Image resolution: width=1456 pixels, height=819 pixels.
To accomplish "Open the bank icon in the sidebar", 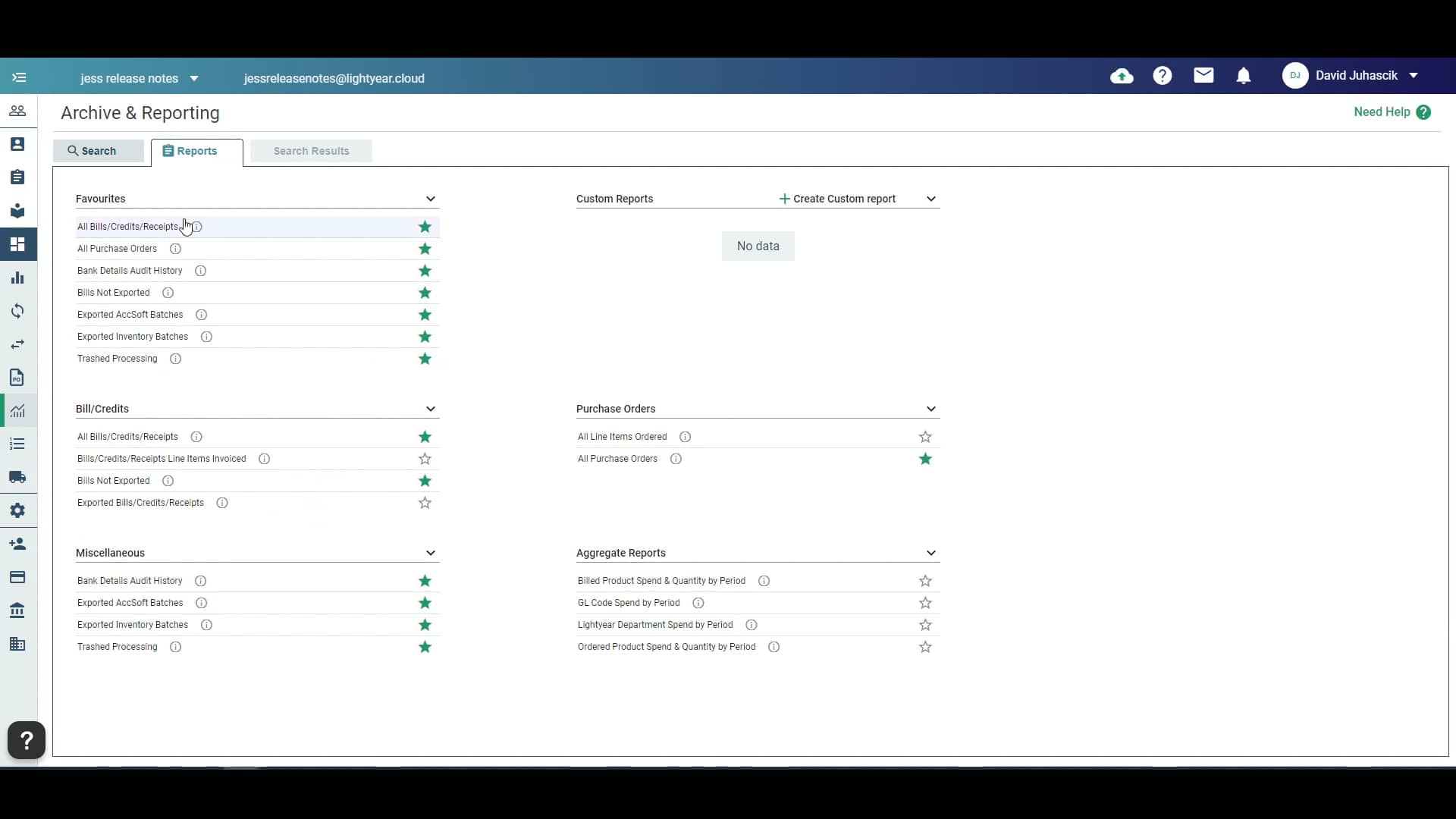I will (x=17, y=610).
